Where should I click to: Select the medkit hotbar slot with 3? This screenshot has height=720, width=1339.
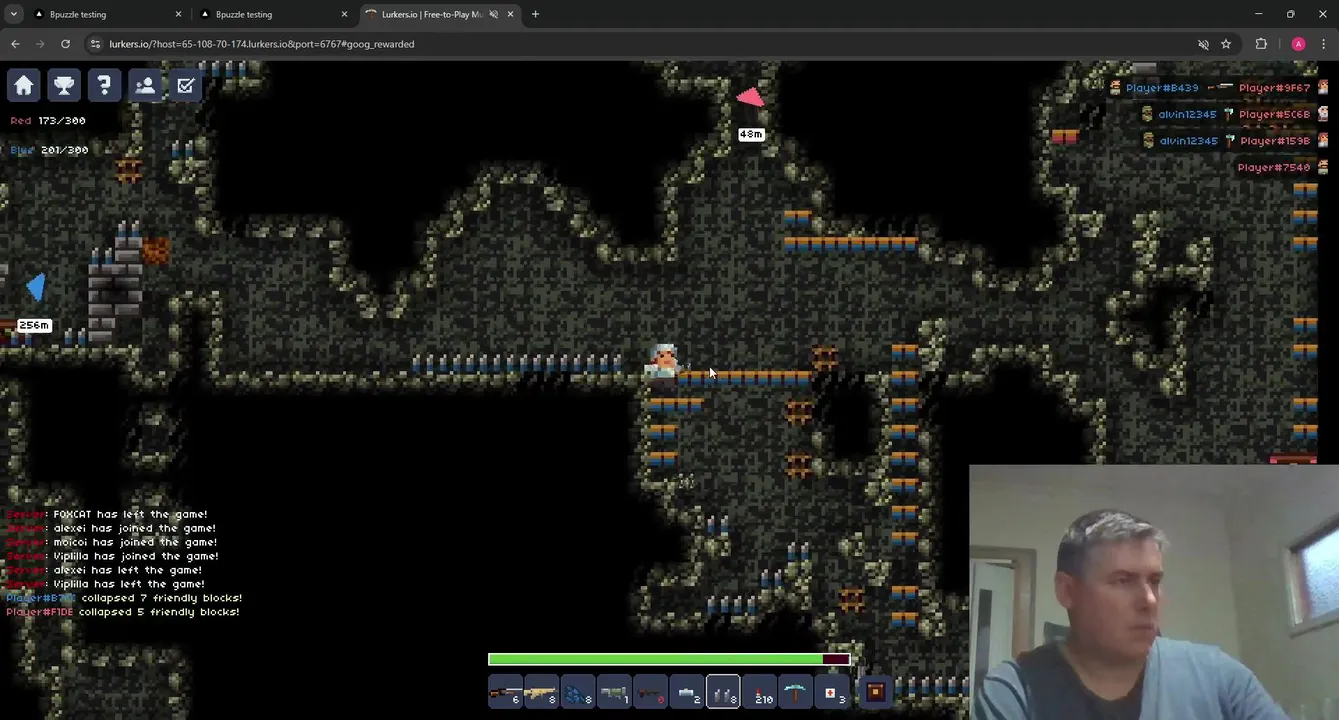pyautogui.click(x=831, y=692)
